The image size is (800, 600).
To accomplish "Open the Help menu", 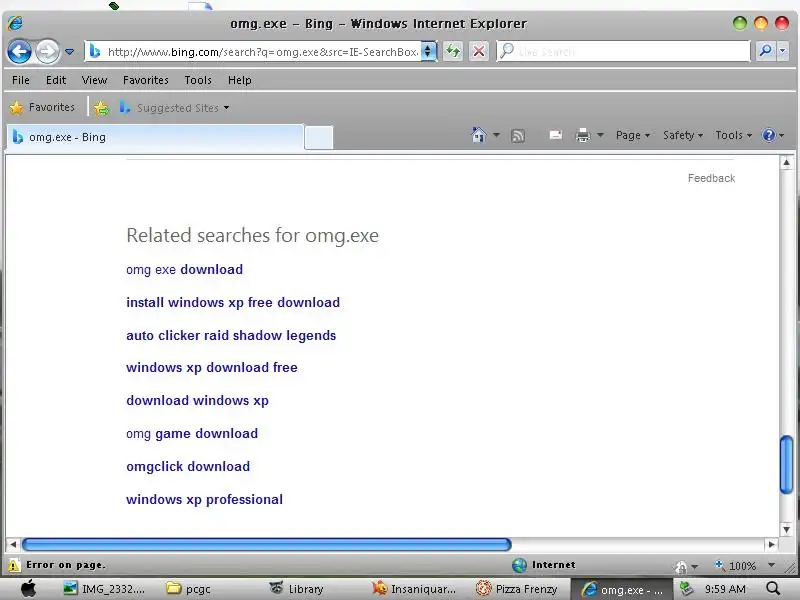I will [239, 80].
